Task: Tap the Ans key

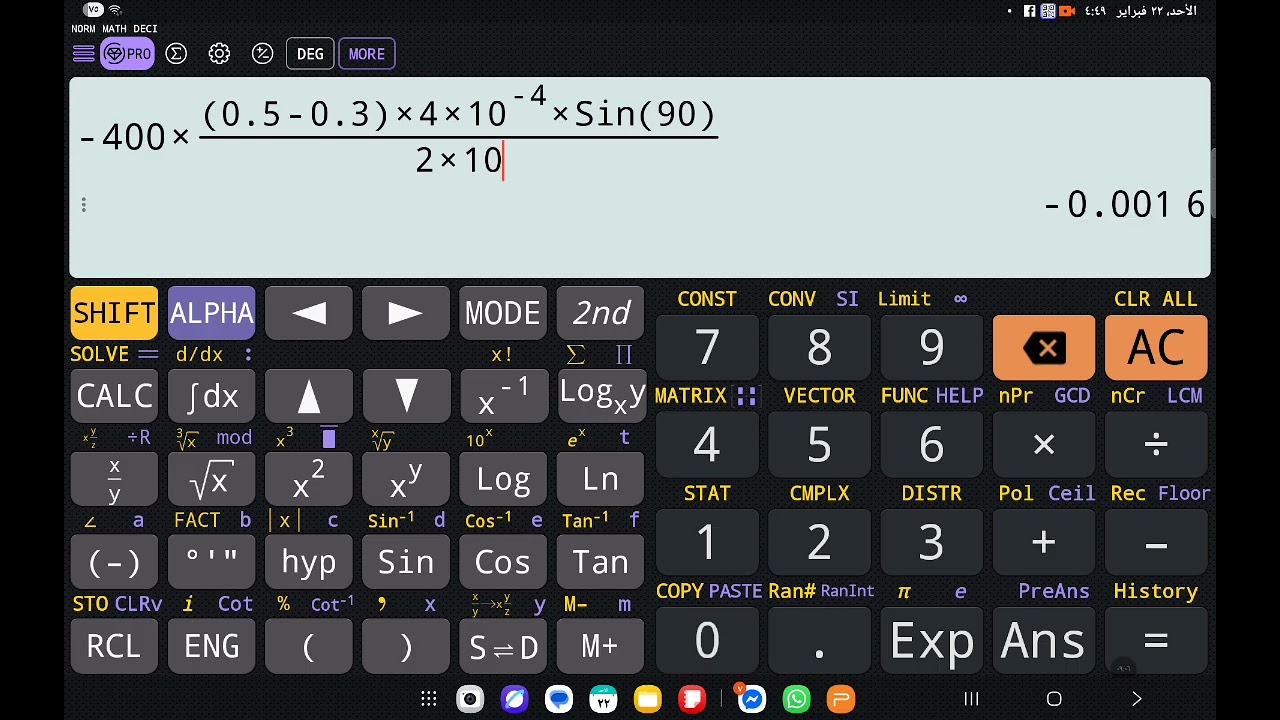Action: click(x=1044, y=640)
